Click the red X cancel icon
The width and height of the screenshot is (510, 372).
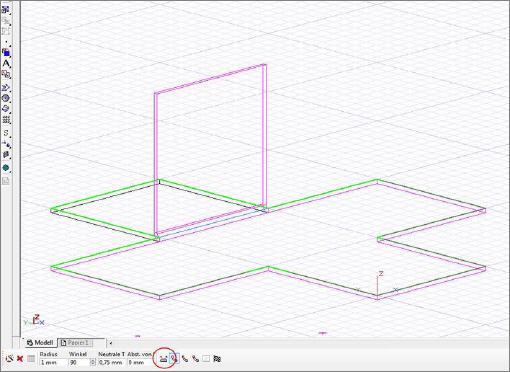pos(20,359)
